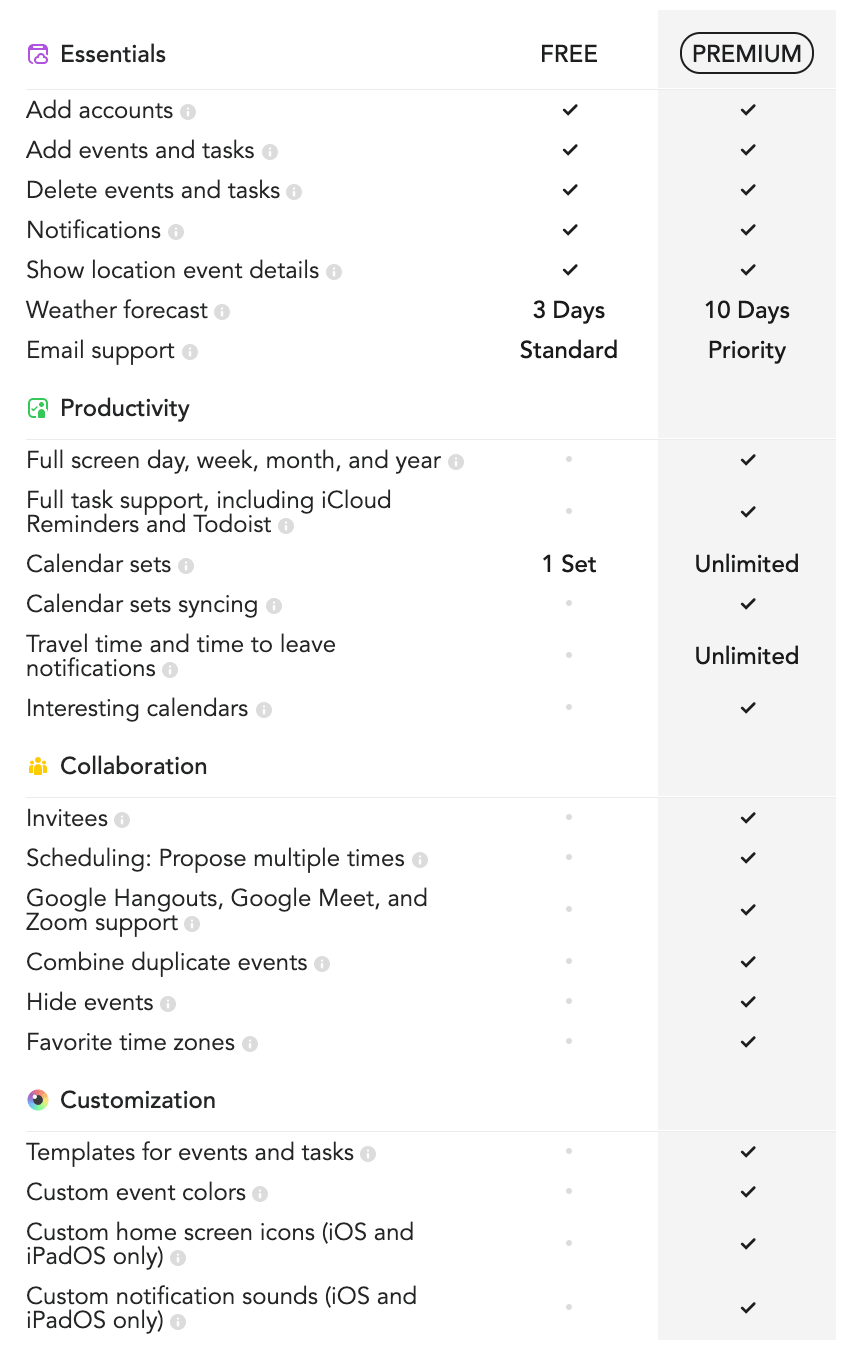
Task: Click info icon next to Hide events
Action: pos(168,1003)
